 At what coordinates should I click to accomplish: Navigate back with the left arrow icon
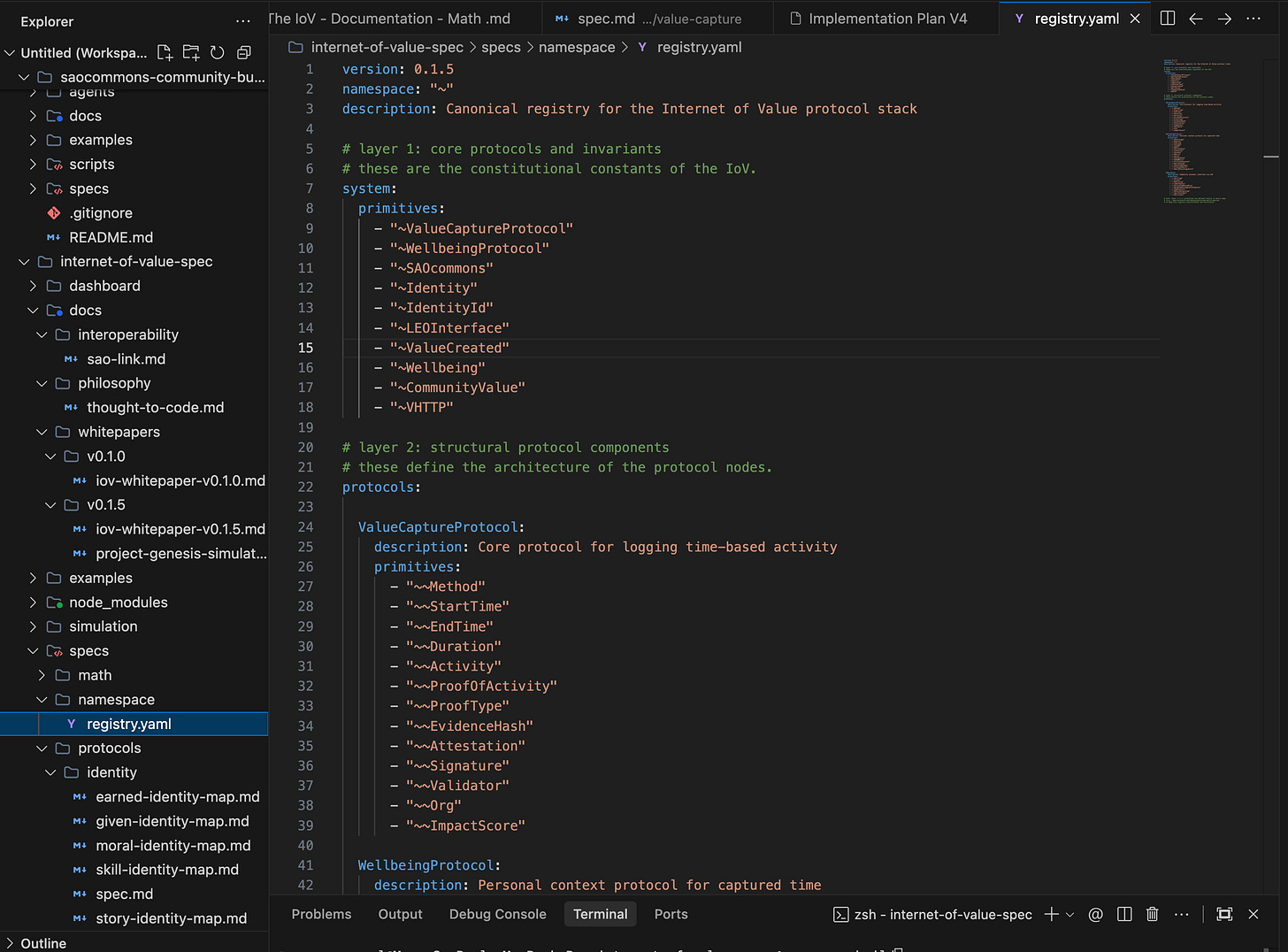(1196, 19)
